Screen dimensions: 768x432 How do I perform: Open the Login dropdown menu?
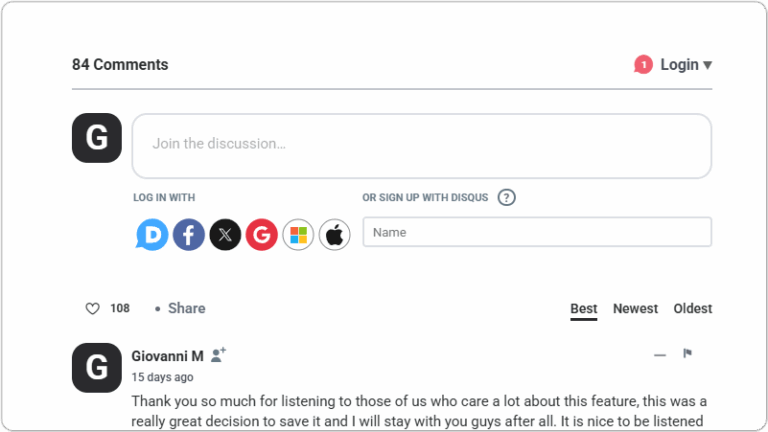pyautogui.click(x=685, y=65)
